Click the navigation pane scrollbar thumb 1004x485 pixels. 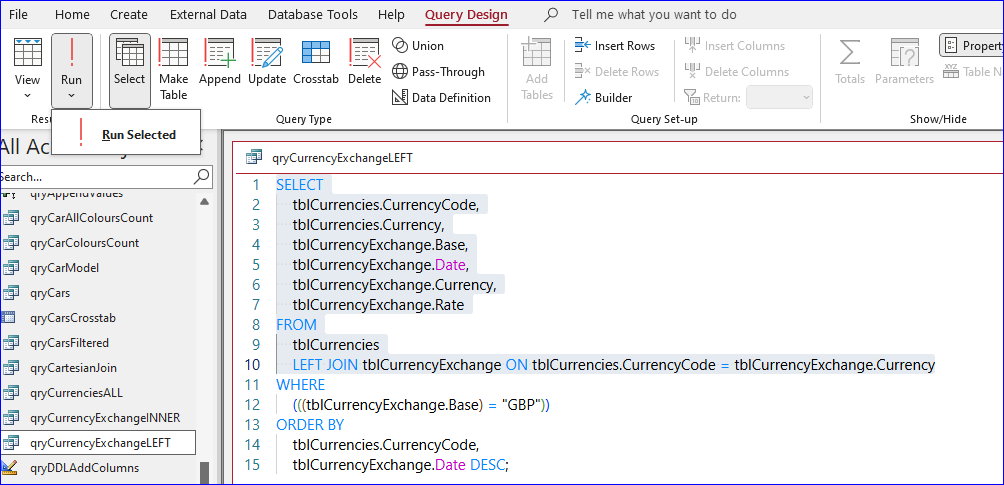[x=204, y=473]
